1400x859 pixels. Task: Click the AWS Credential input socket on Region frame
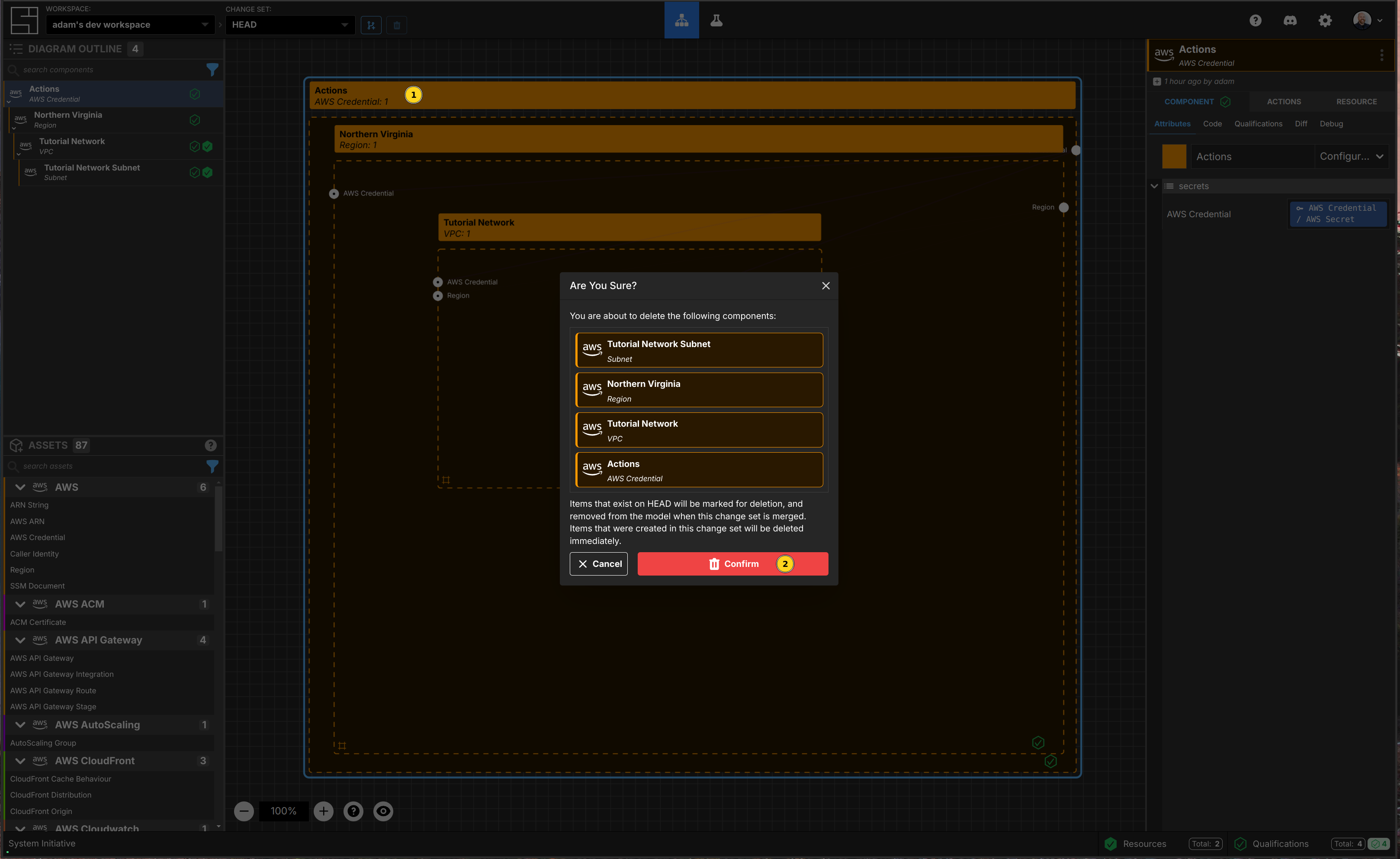point(334,193)
